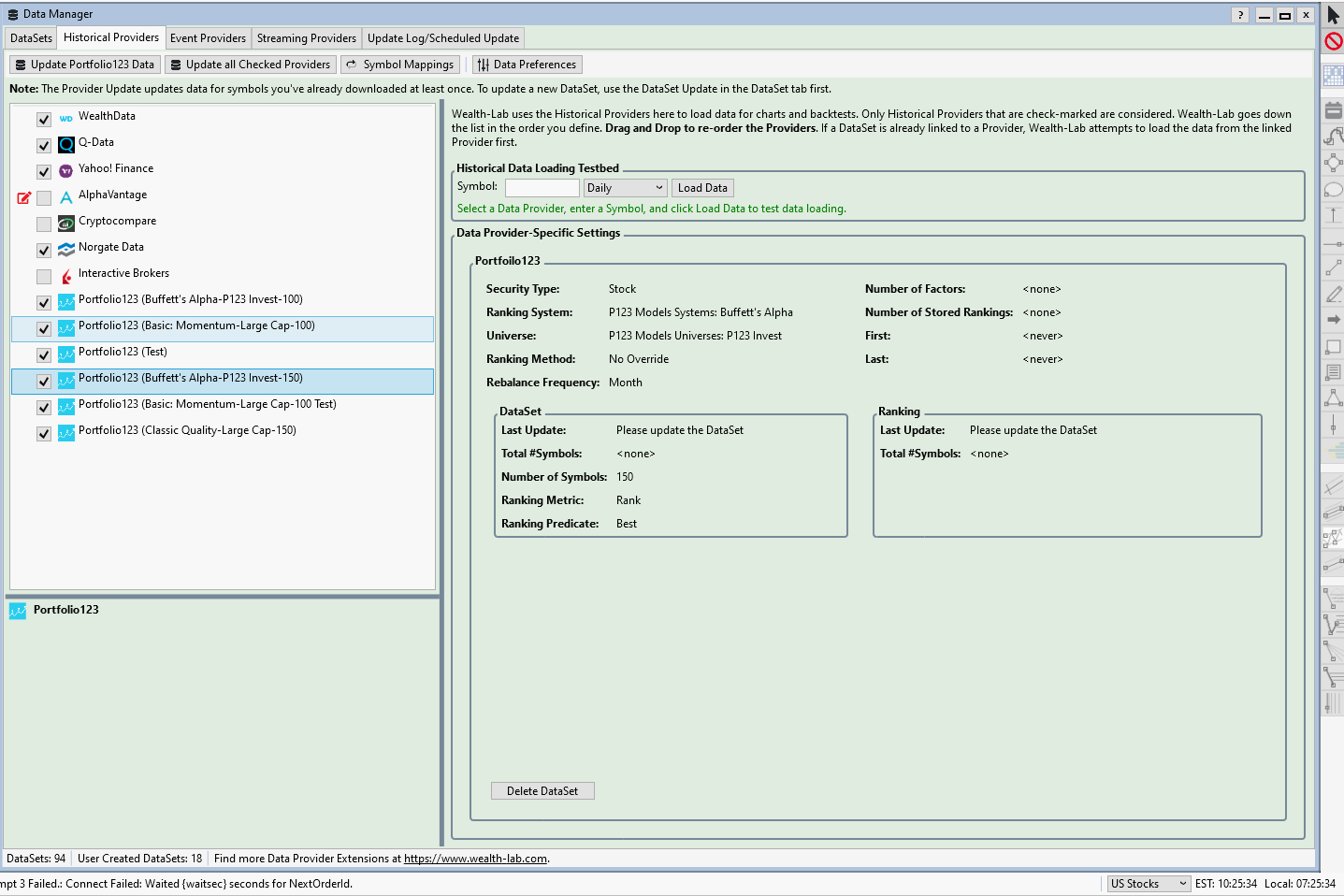Viewport: 1344px width, 896px height.
Task: Toggle the Yahoo! Finance checkbox
Action: (44, 172)
